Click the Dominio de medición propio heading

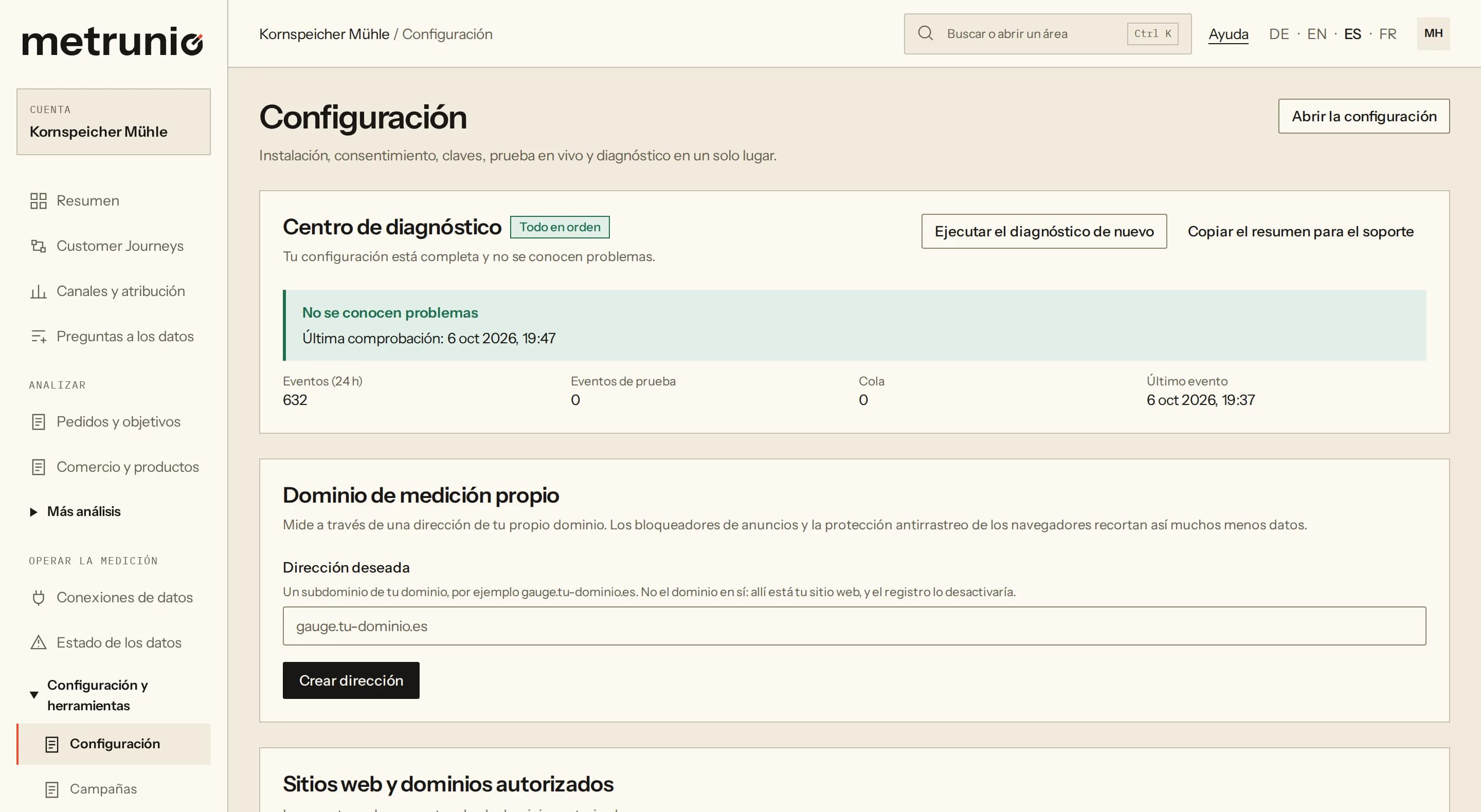(420, 495)
